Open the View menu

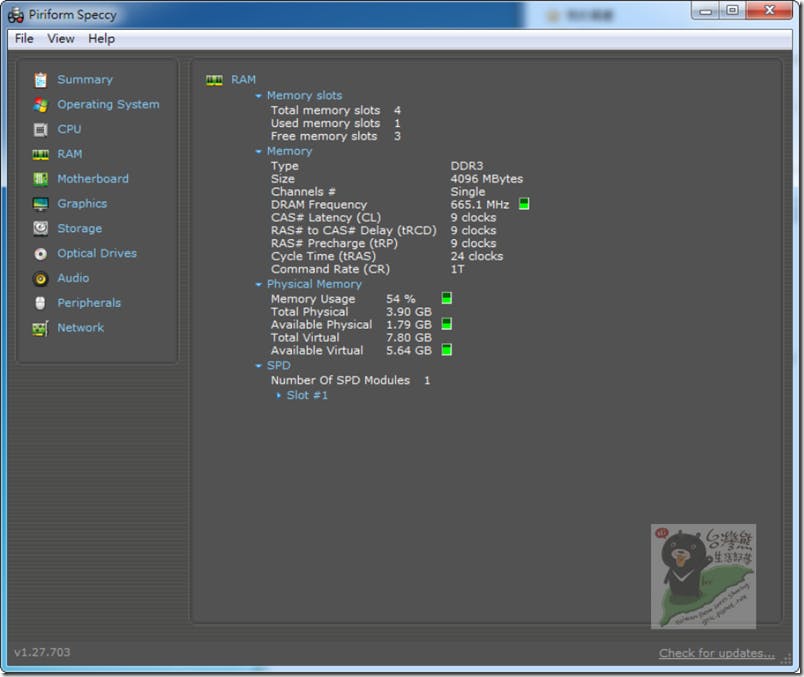click(x=61, y=39)
